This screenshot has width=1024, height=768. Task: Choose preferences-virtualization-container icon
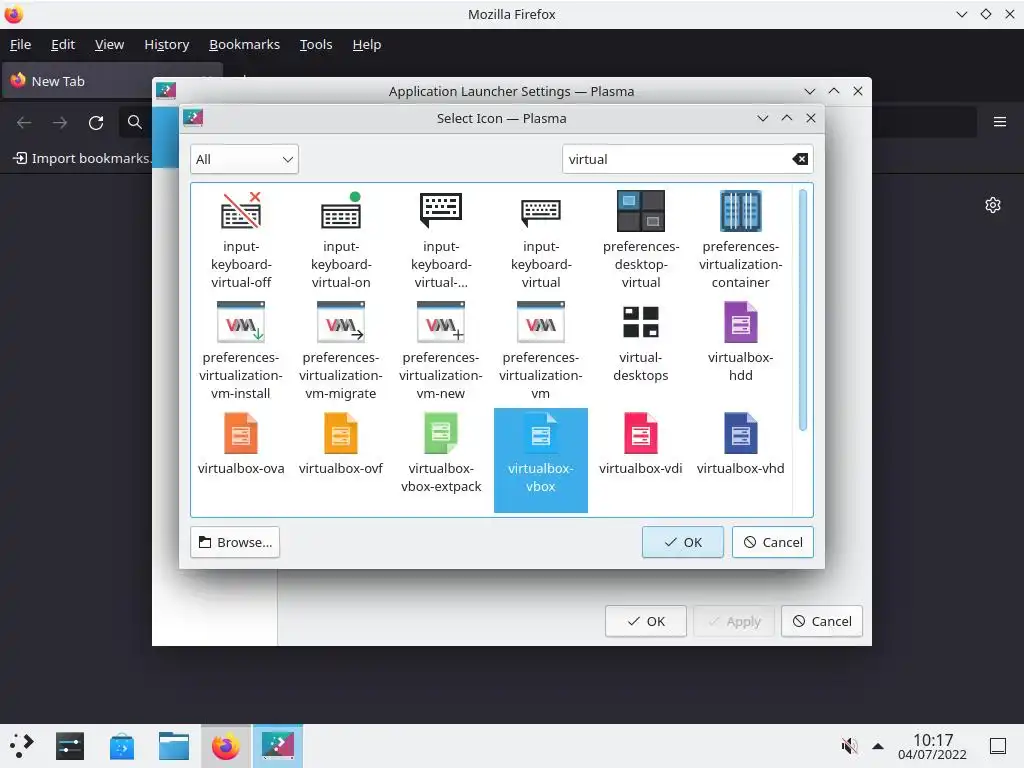coord(741,239)
